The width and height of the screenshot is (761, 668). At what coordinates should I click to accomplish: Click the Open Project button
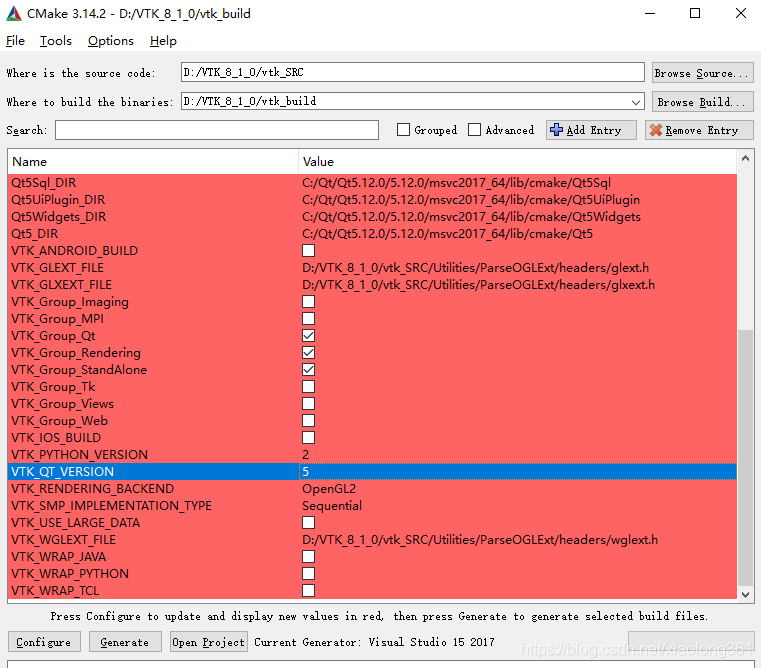pyautogui.click(x=209, y=642)
